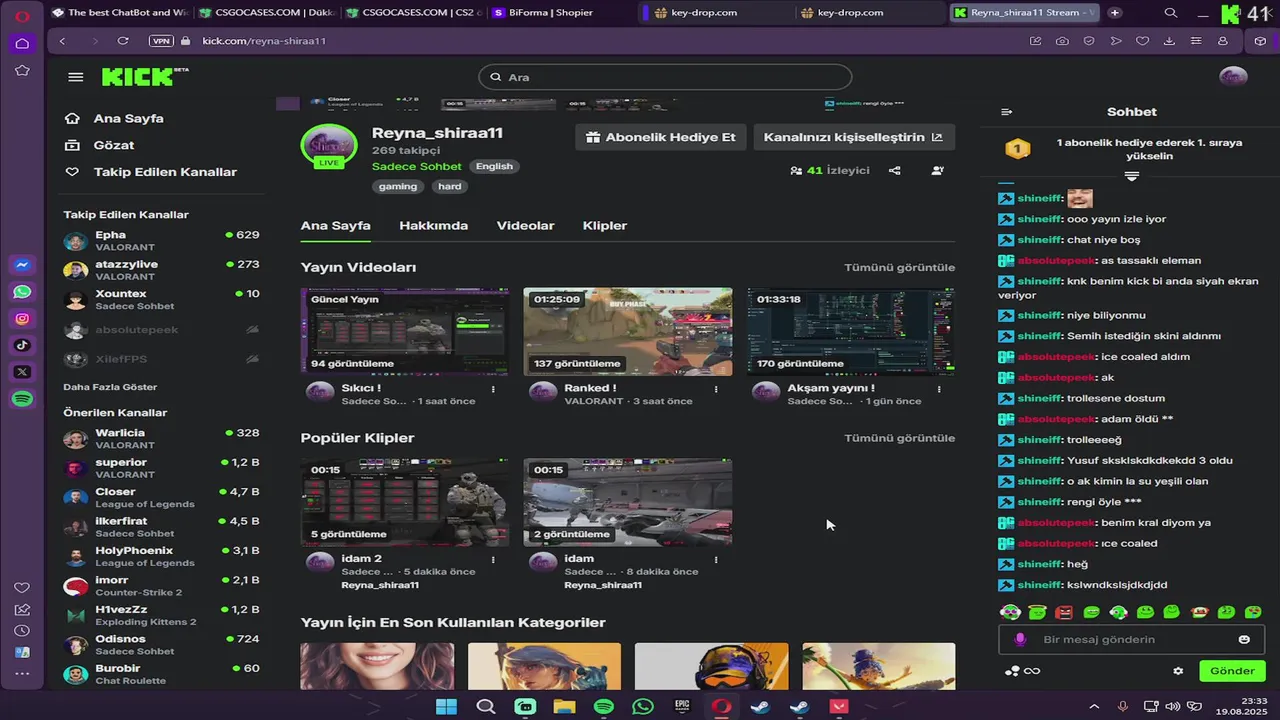
Task: Click the user-check icon beside share
Action: pyautogui.click(x=938, y=171)
